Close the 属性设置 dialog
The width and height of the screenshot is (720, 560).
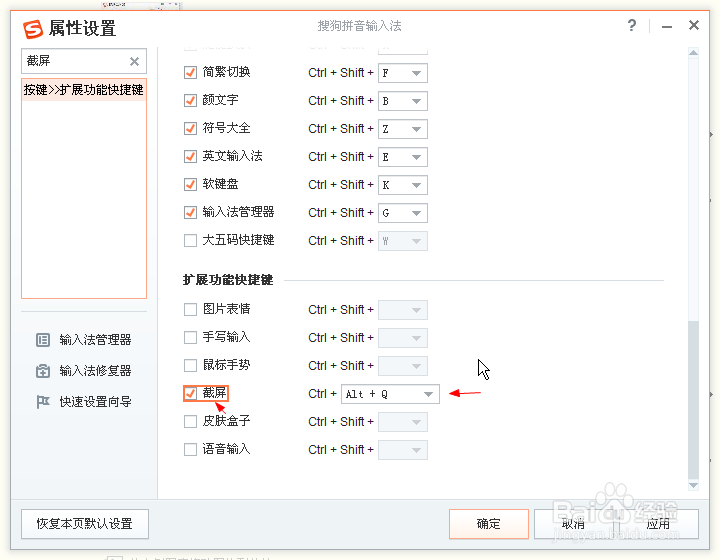click(x=694, y=25)
